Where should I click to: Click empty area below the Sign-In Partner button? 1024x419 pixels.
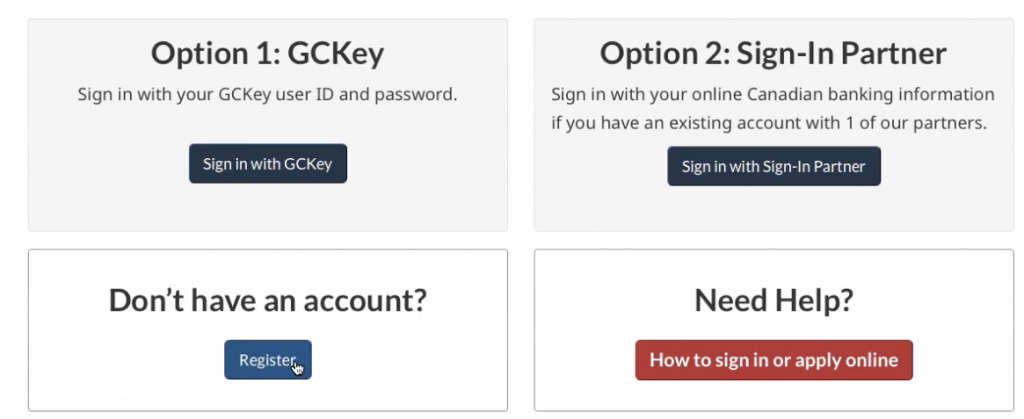pos(773,210)
